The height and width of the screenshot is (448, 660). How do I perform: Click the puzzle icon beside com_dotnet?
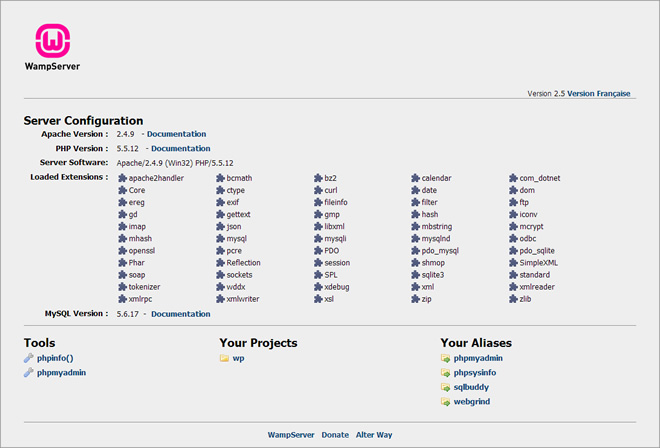513,178
